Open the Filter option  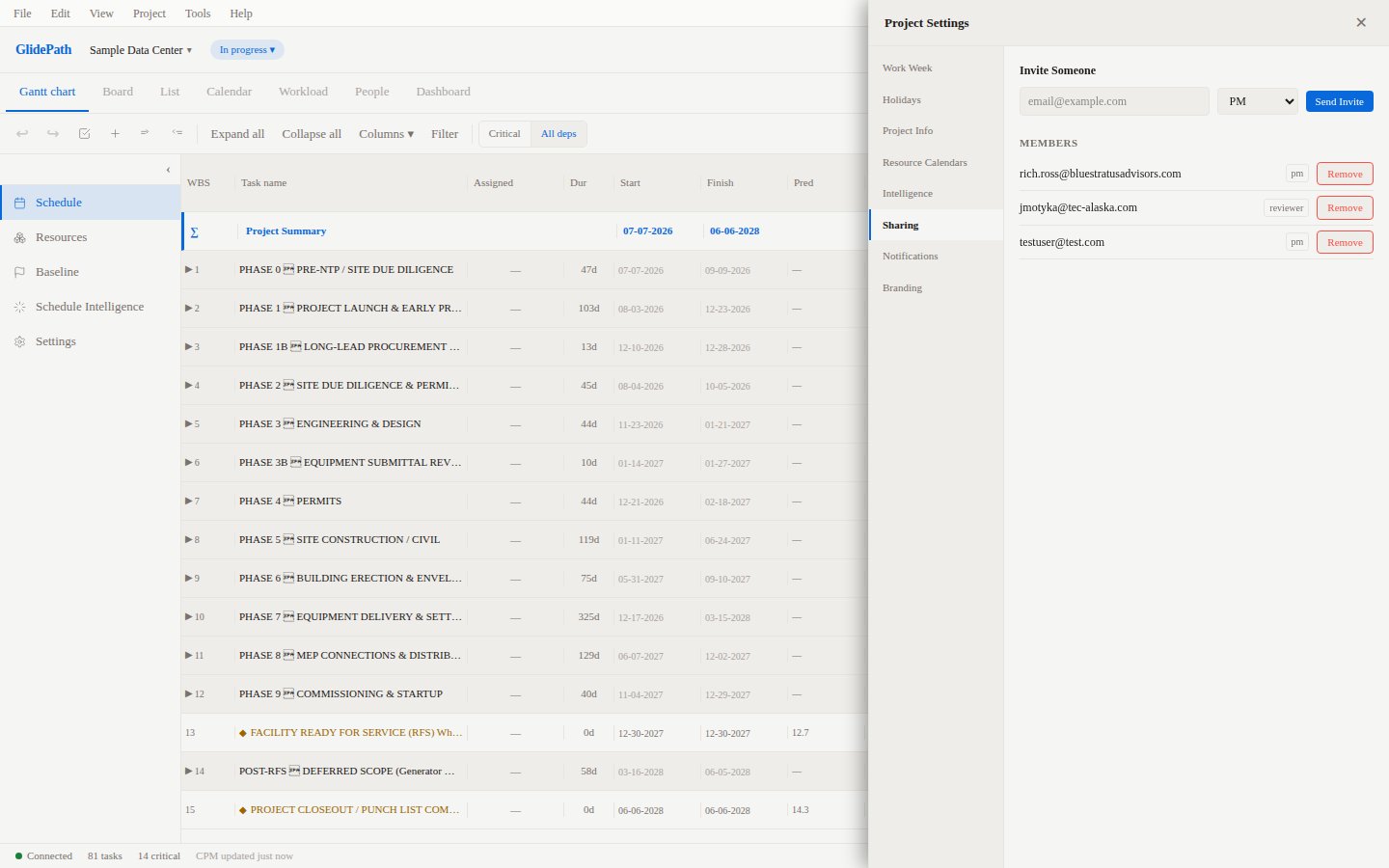(445, 134)
